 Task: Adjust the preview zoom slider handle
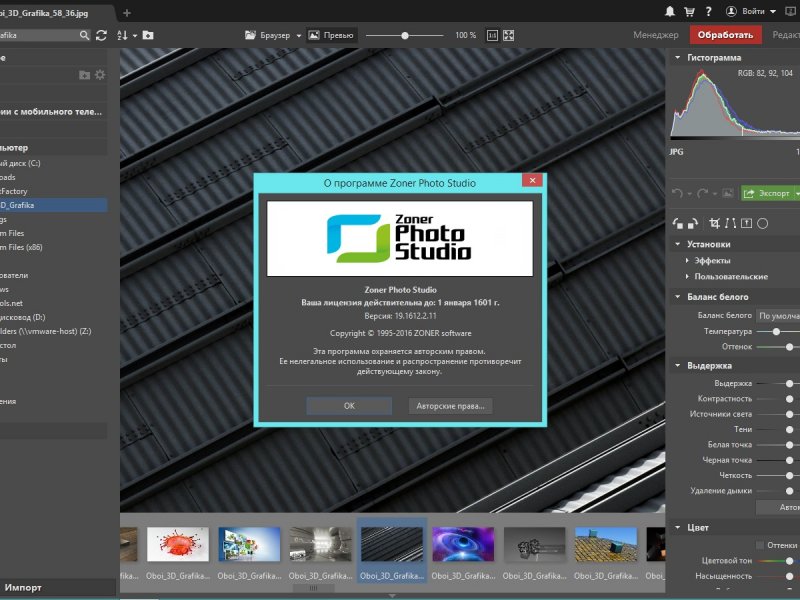point(405,36)
